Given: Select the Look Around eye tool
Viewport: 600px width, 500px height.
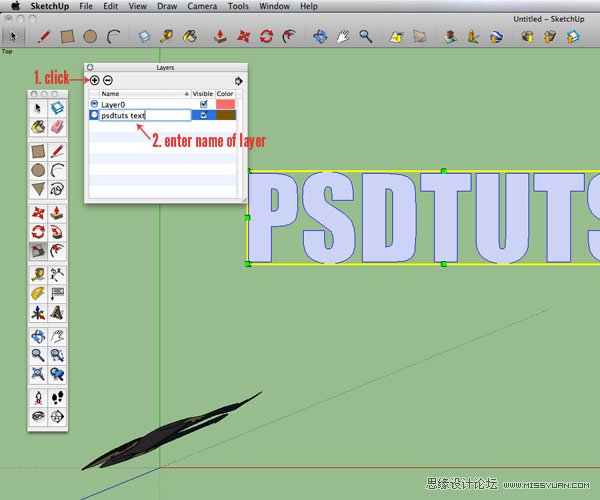Looking at the screenshot, I should click(x=38, y=416).
